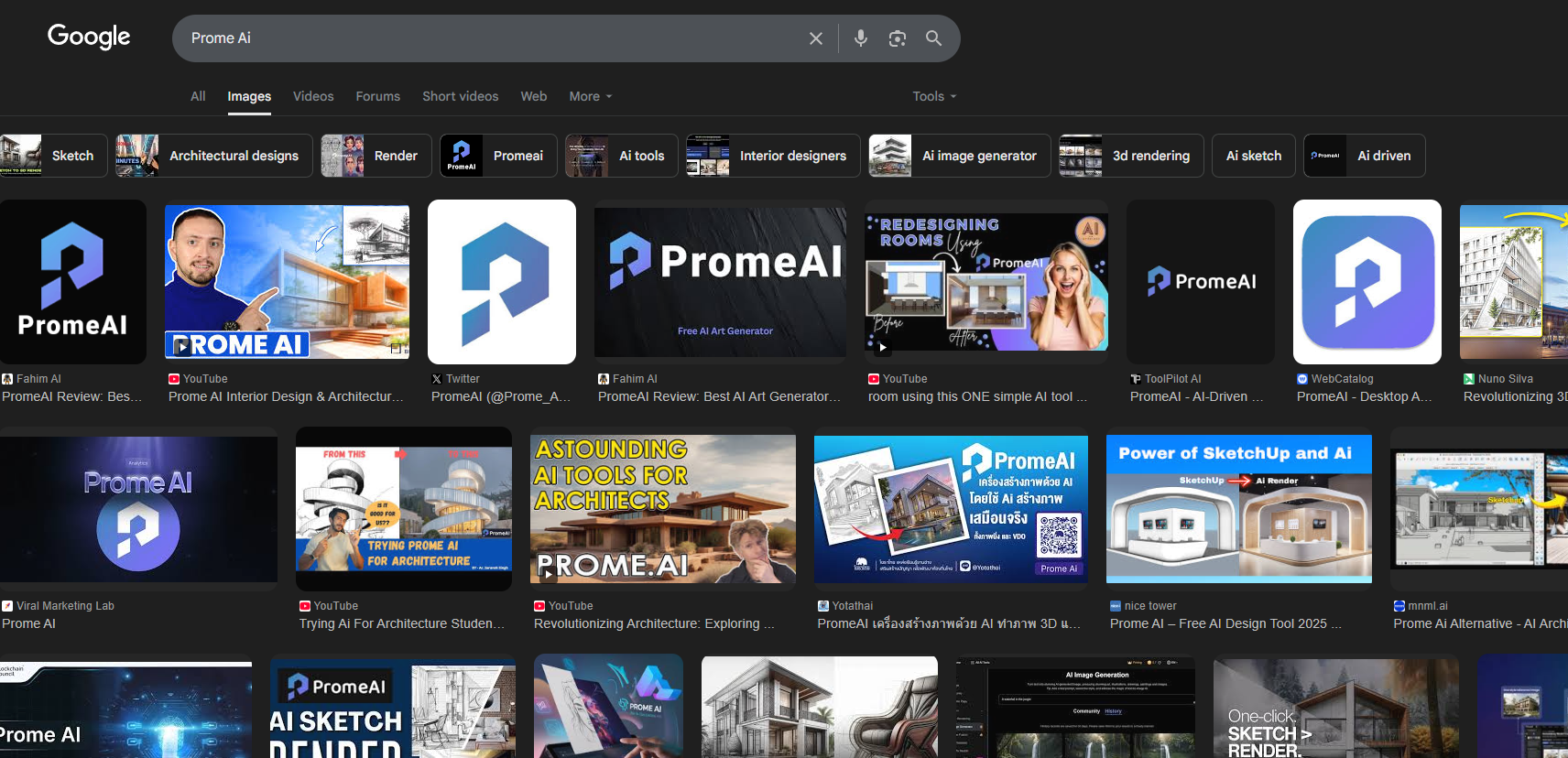This screenshot has height=758, width=1568.
Task: Click PromeAI - Desktop A... title link
Action: tap(1364, 396)
